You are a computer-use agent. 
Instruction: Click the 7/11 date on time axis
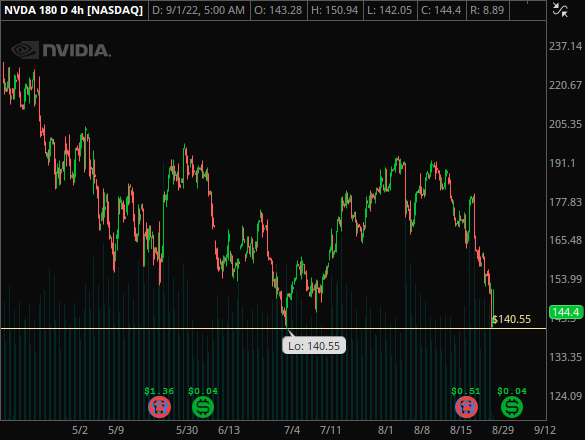[x=331, y=430]
